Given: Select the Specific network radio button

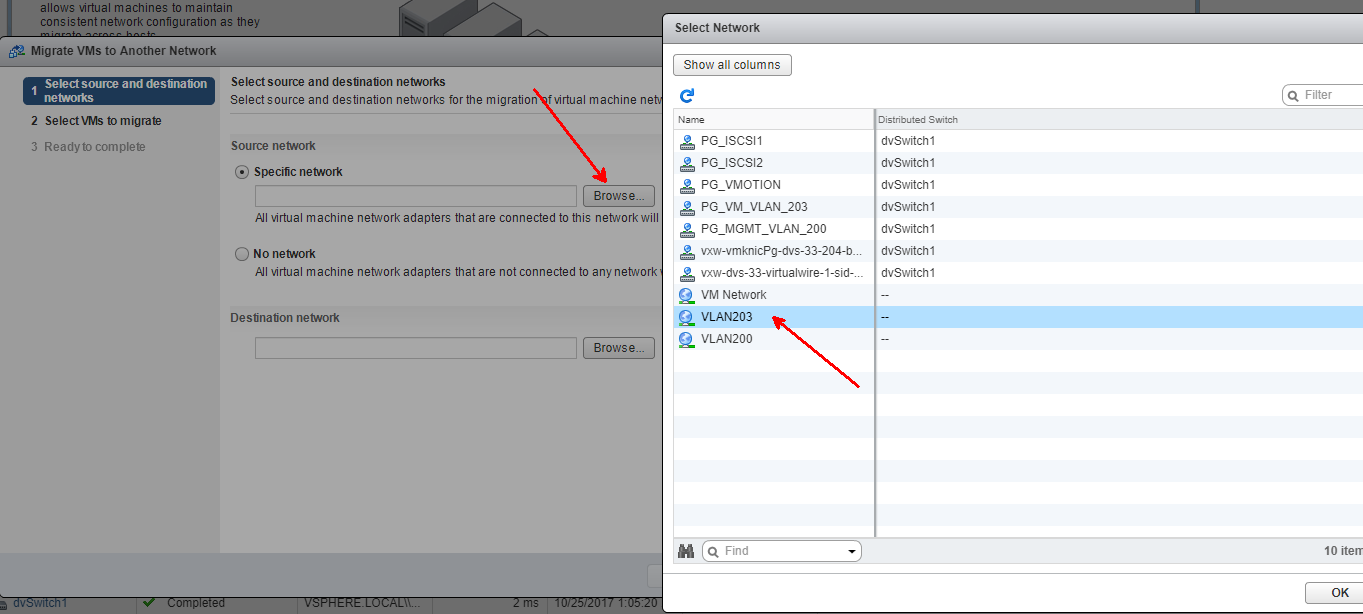Looking at the screenshot, I should click(x=241, y=172).
